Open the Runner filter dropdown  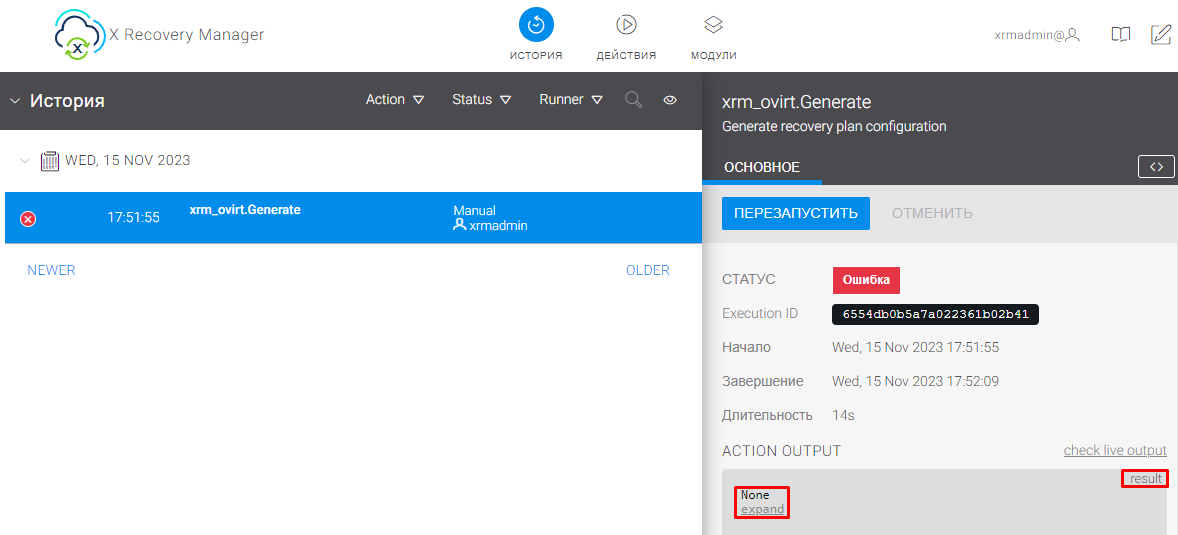pyautogui.click(x=571, y=100)
